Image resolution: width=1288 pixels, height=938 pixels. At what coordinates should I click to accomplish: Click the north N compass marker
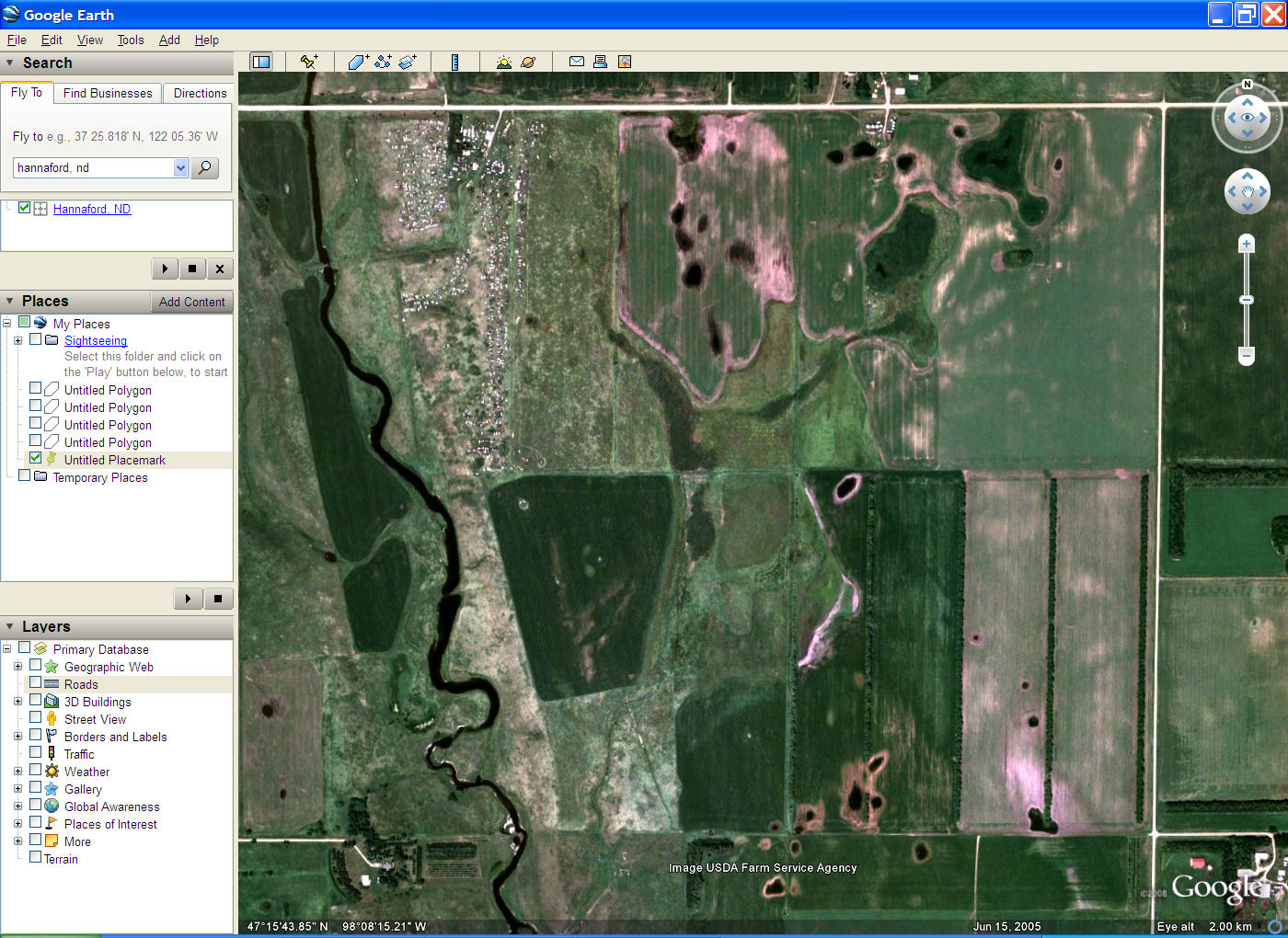click(1248, 85)
